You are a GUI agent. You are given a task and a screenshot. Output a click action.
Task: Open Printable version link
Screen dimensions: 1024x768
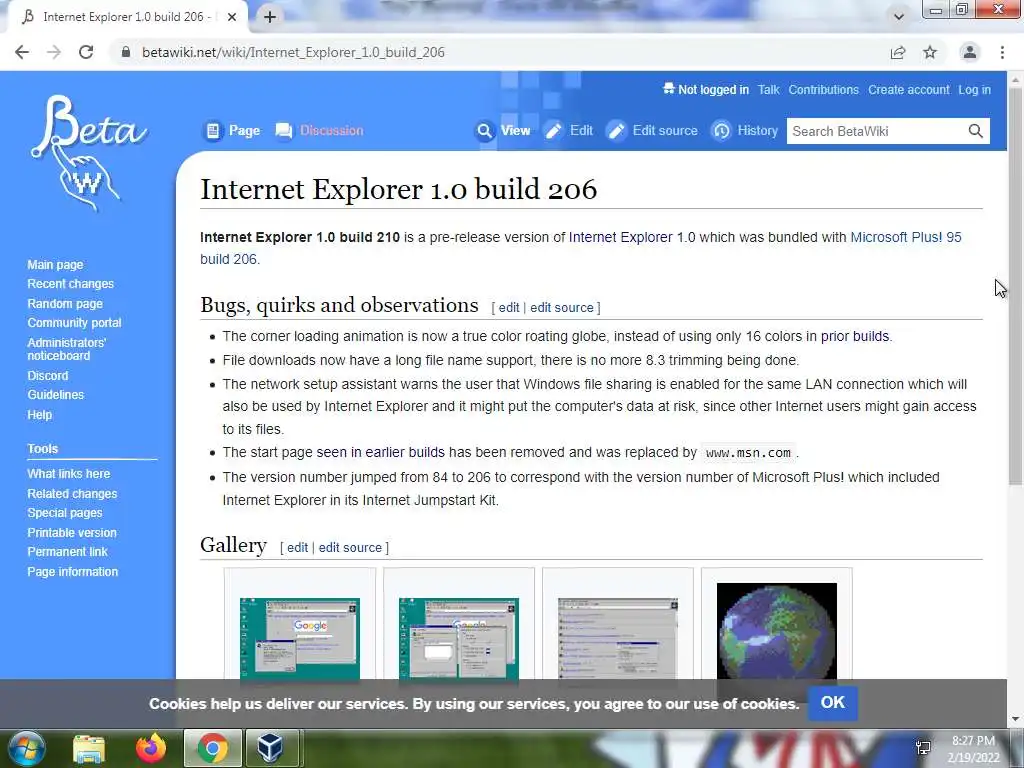tap(72, 533)
